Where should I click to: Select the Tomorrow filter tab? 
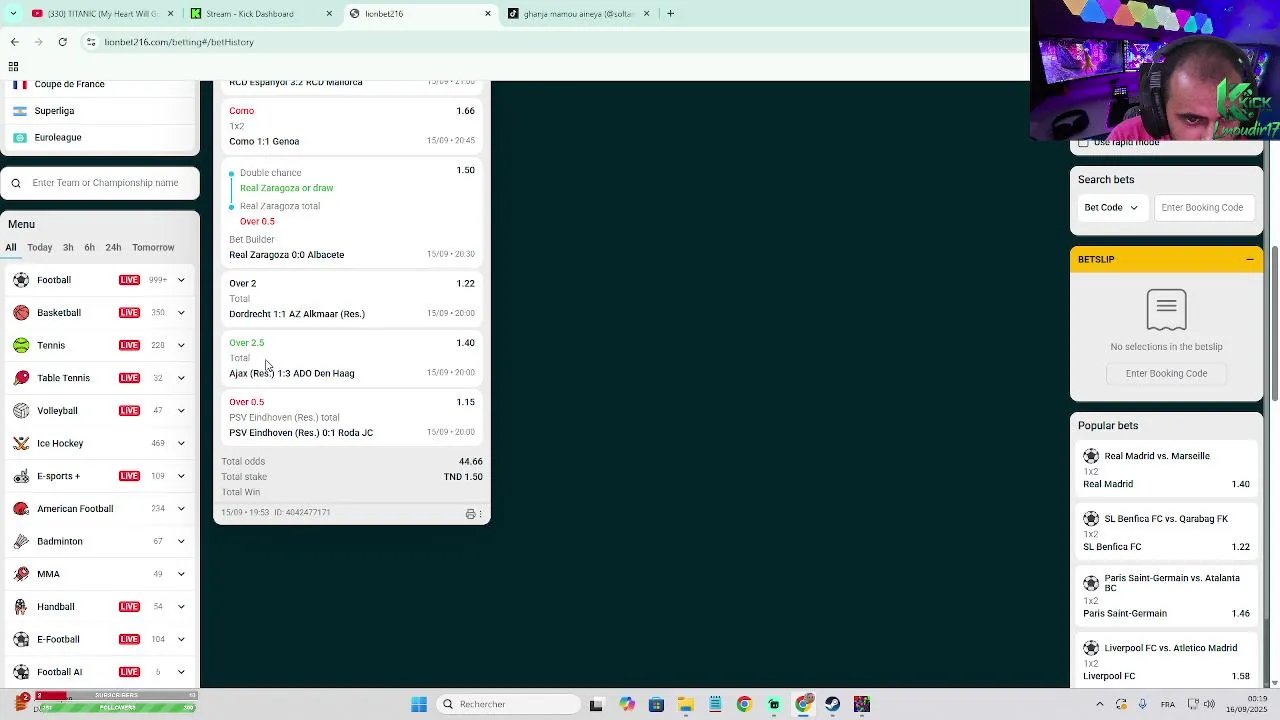pyautogui.click(x=153, y=247)
